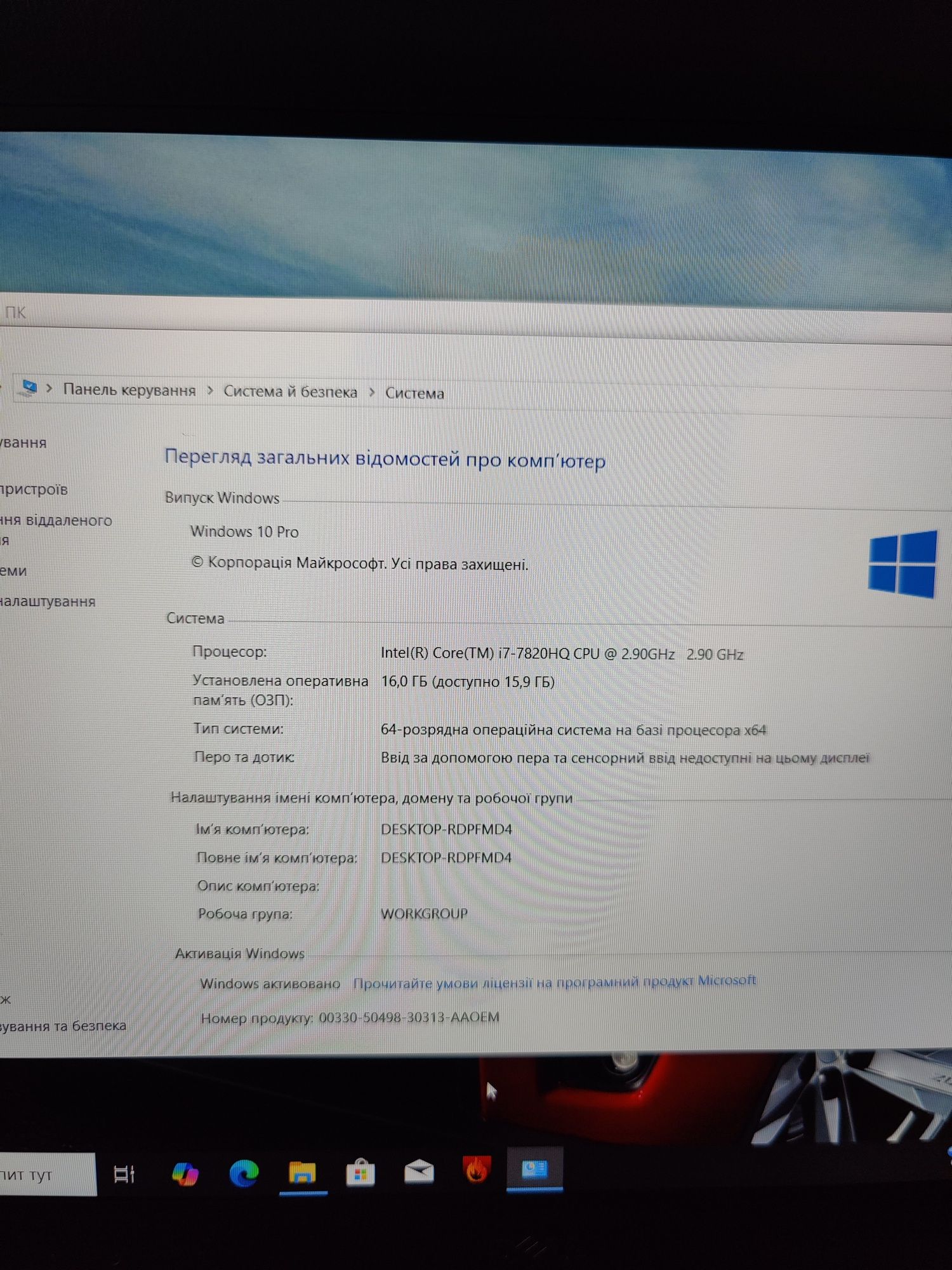
Task: Select WORKGROUP value text
Action: [x=424, y=913]
